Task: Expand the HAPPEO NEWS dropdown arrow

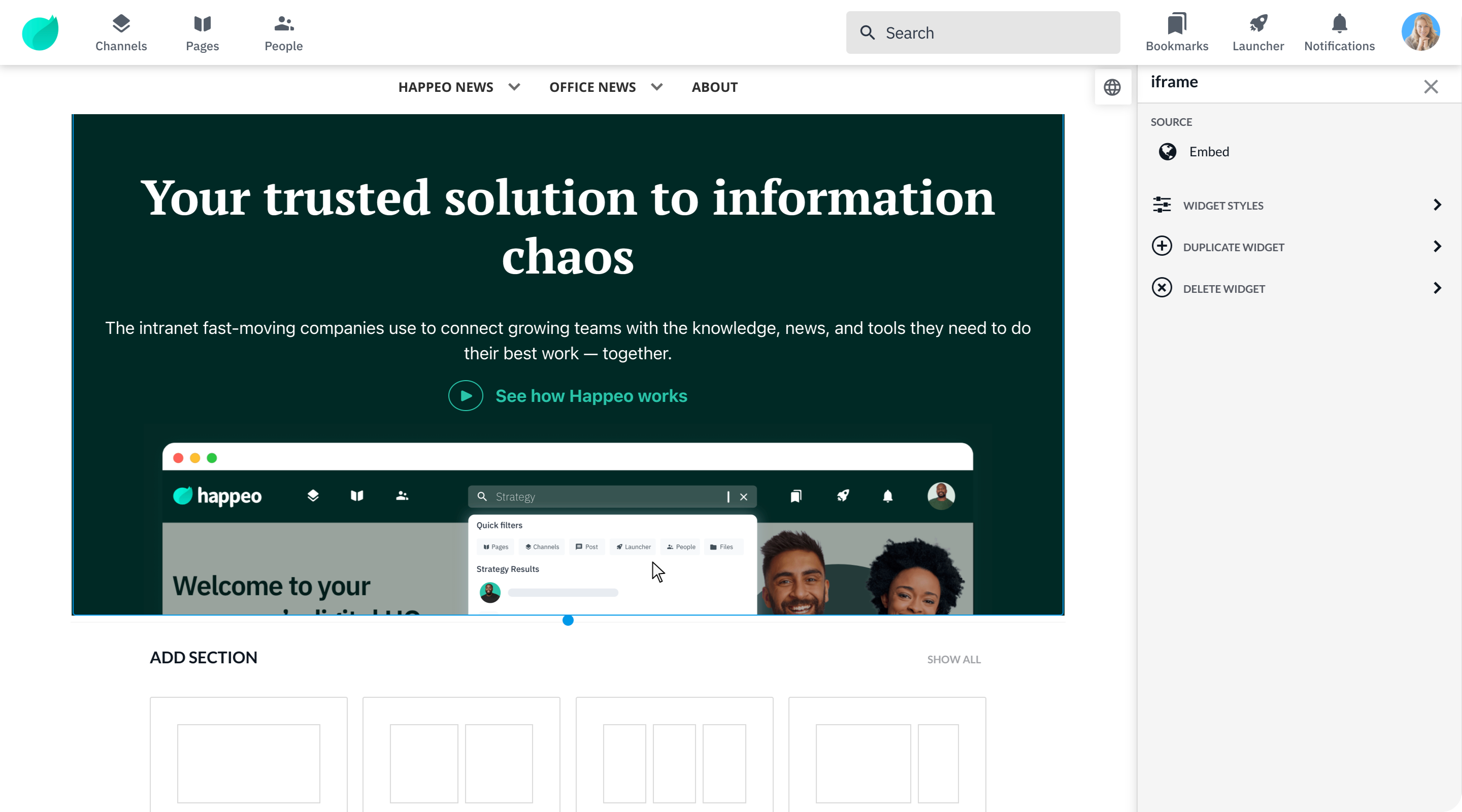Action: click(514, 87)
